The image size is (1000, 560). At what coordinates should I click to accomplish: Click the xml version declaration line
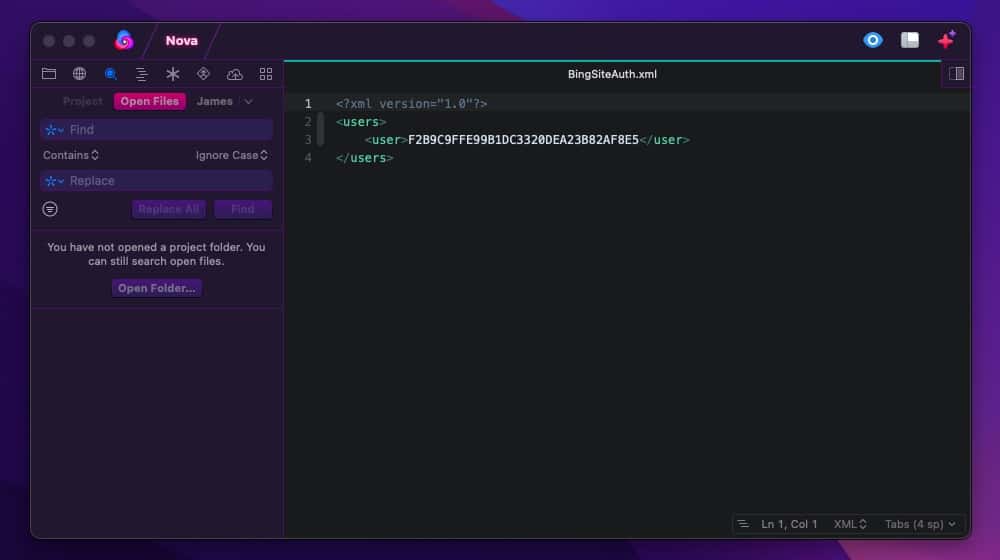pos(411,104)
